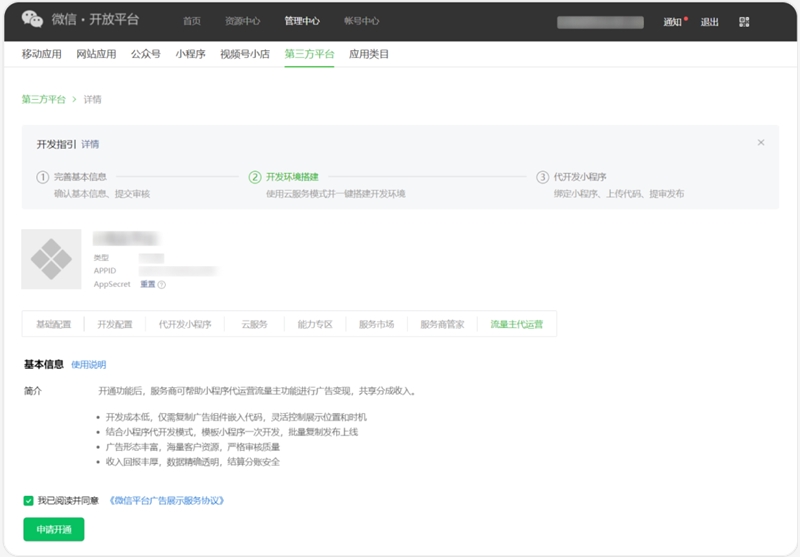Close the 开发指引 guide panel

tap(760, 143)
